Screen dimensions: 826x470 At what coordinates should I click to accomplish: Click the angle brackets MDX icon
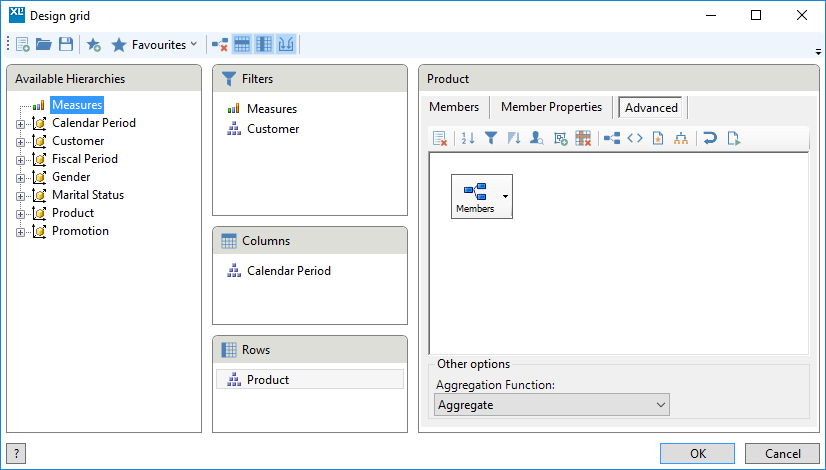coord(635,139)
